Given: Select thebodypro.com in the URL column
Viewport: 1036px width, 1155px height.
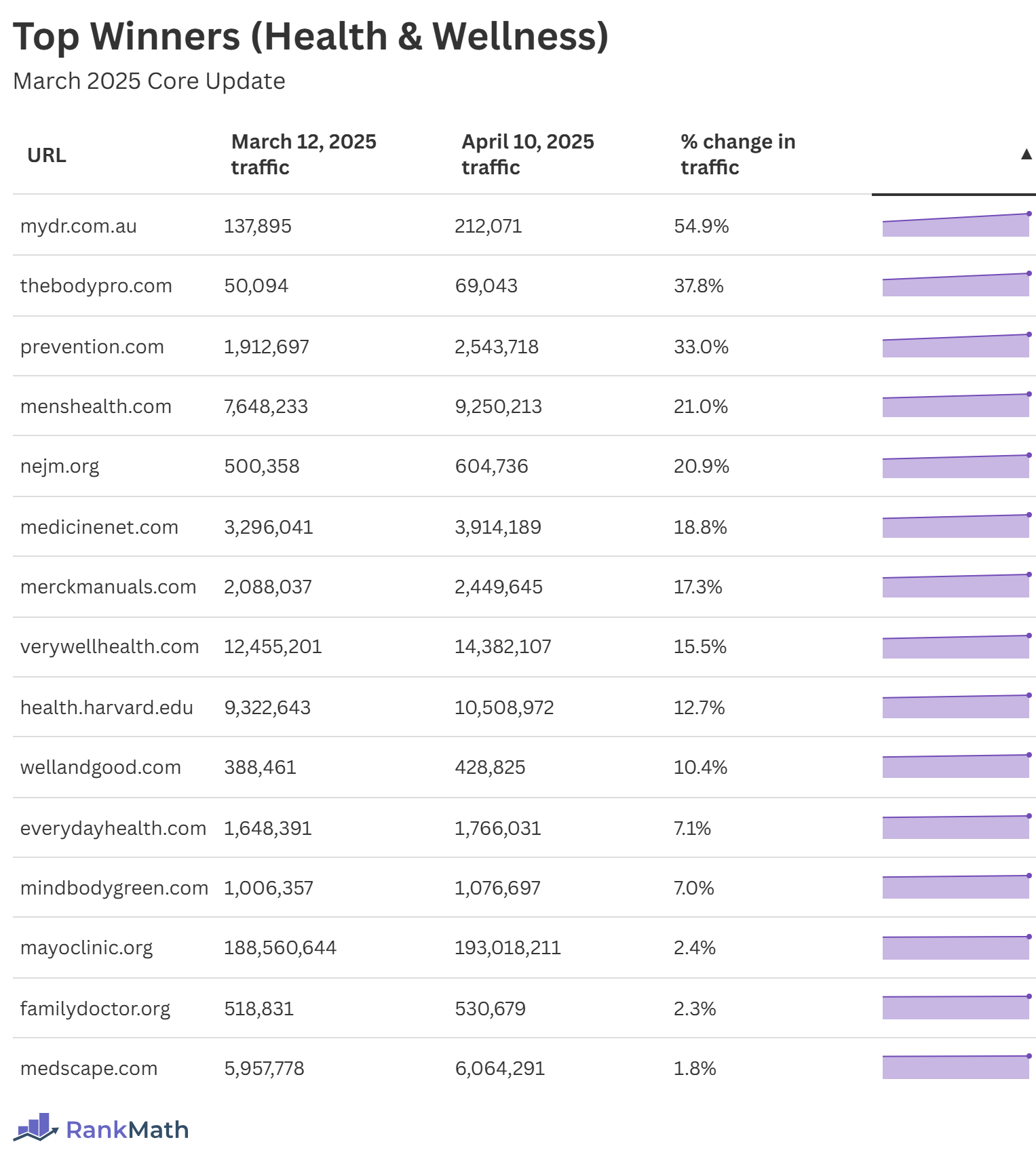Looking at the screenshot, I should (96, 286).
